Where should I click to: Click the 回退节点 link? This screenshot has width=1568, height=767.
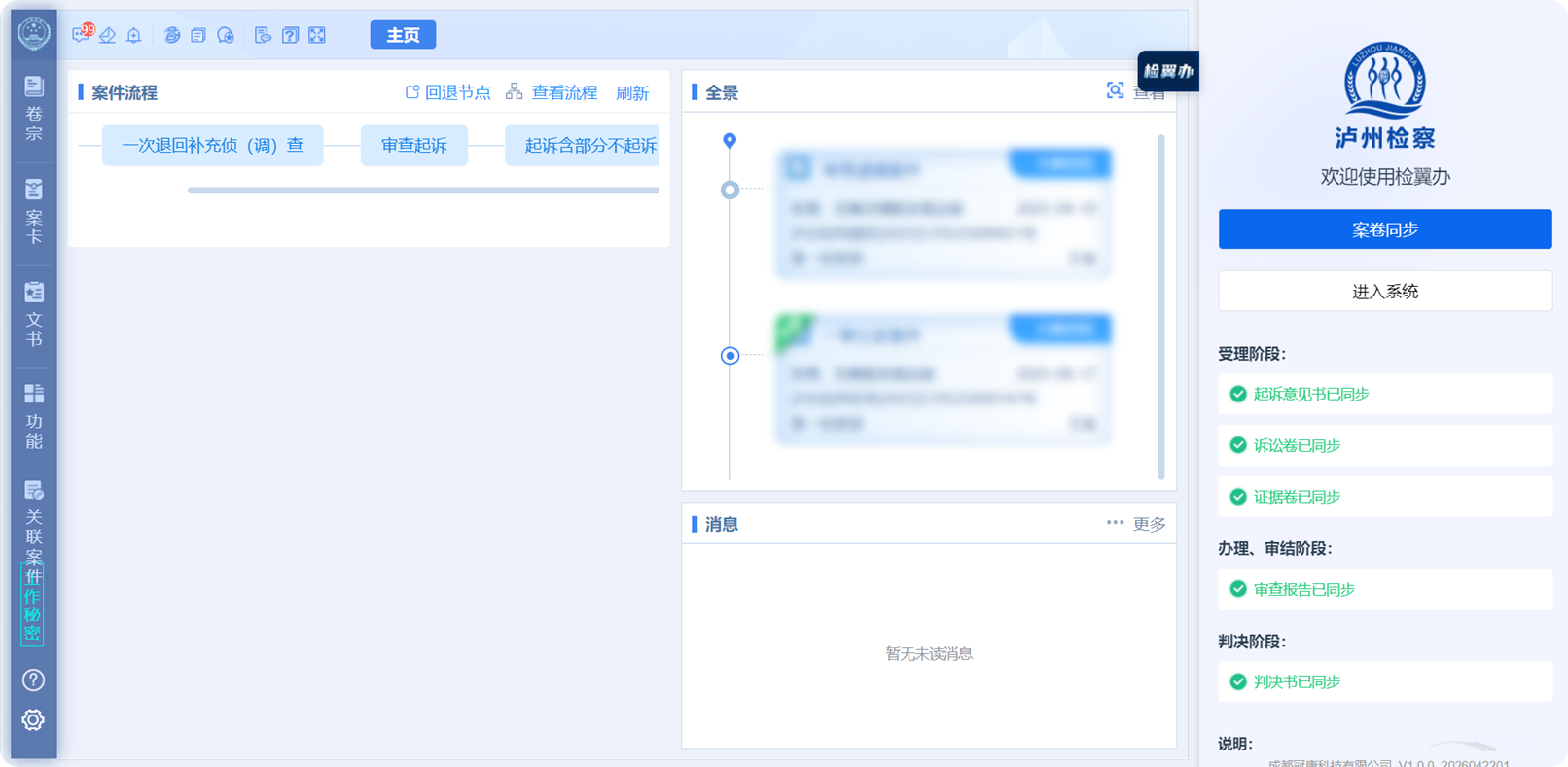[458, 92]
